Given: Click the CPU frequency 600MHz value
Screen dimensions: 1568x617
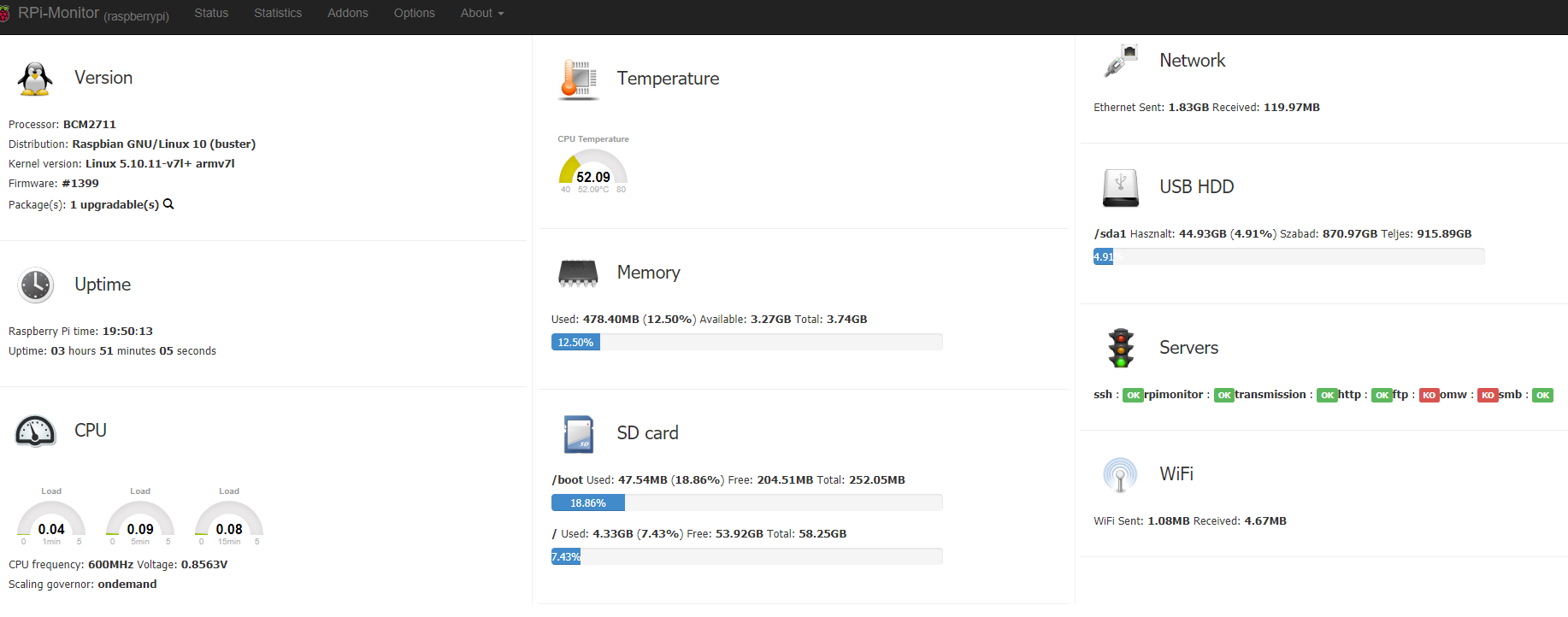Looking at the screenshot, I should pos(109,565).
